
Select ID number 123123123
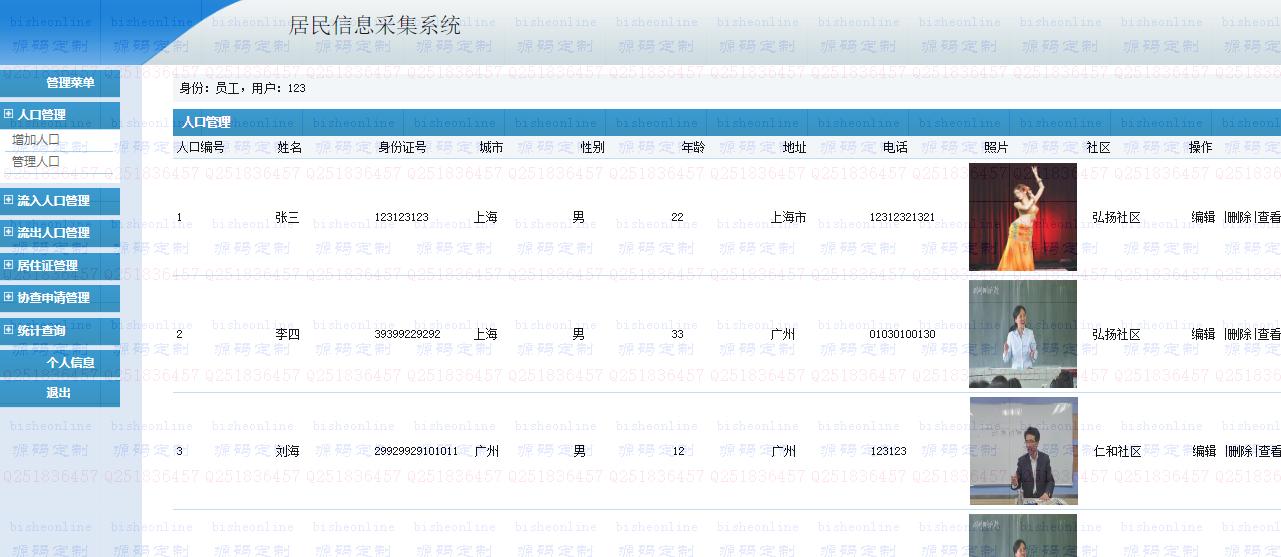pos(401,217)
